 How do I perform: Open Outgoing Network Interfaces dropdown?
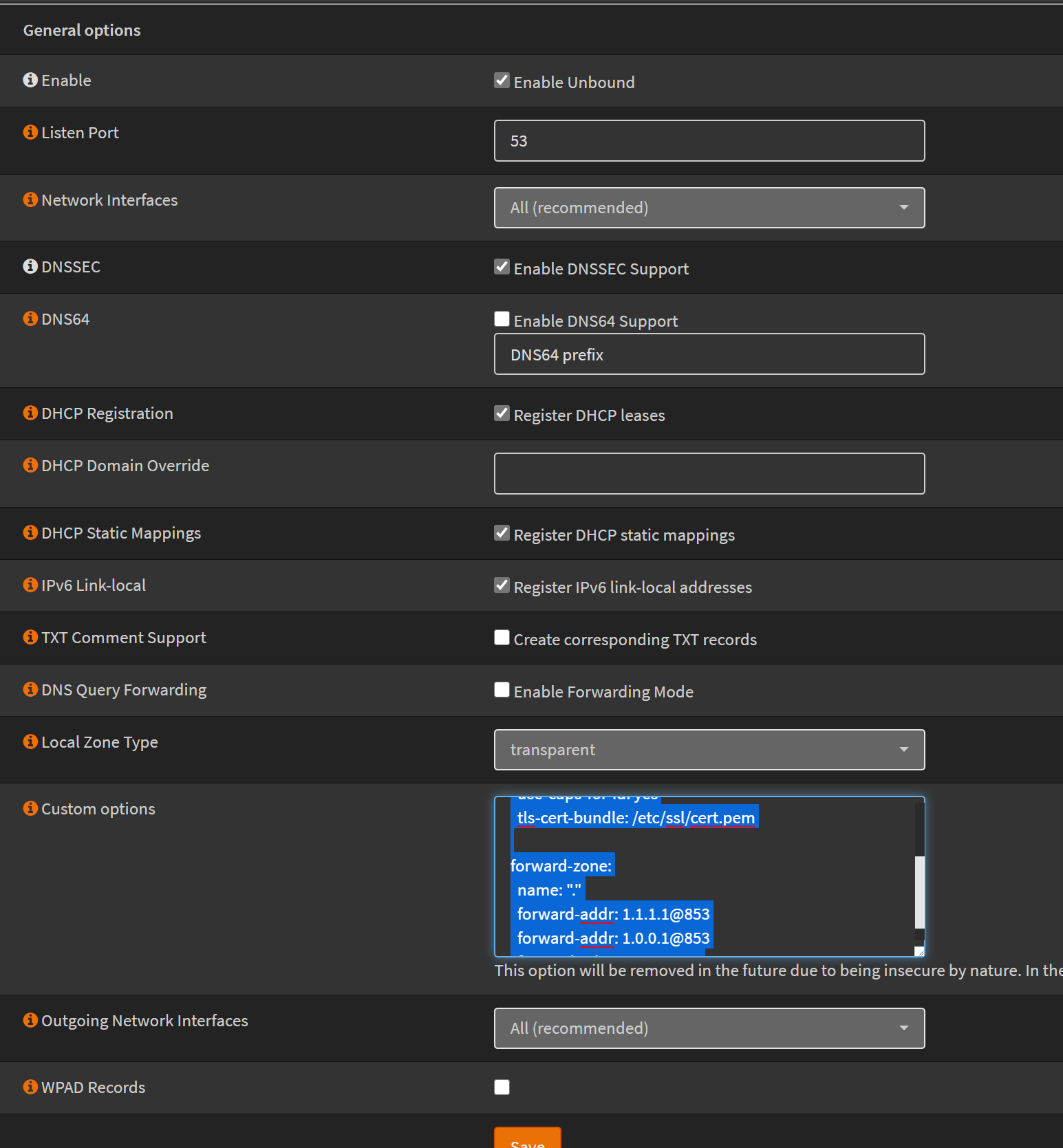(x=709, y=1028)
